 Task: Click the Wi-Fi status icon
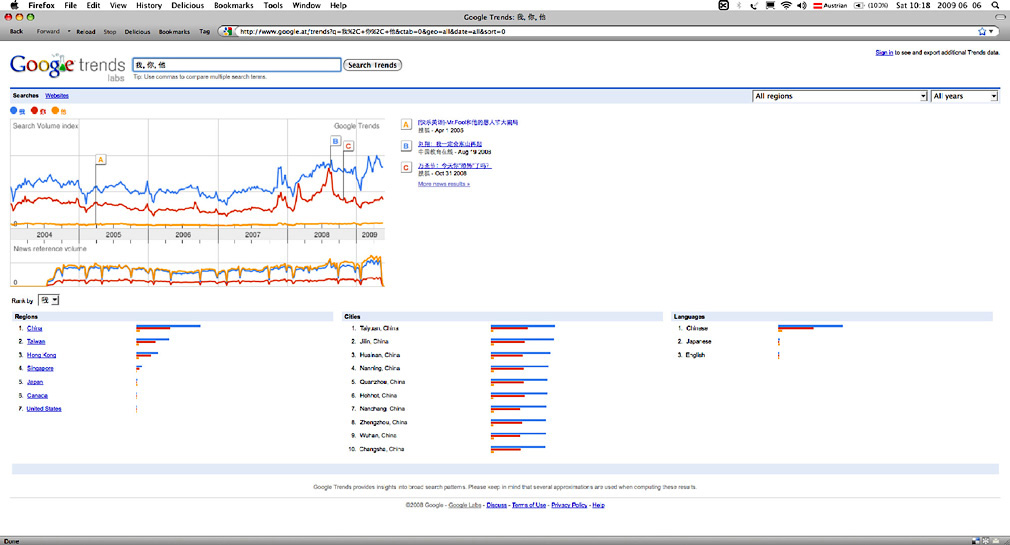(x=786, y=5)
